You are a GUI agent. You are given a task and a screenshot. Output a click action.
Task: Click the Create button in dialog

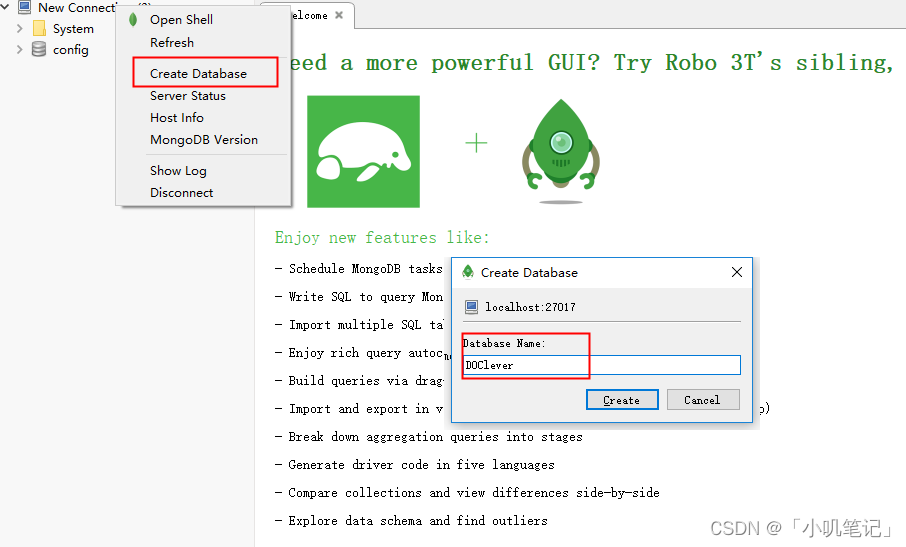pyautogui.click(x=622, y=400)
